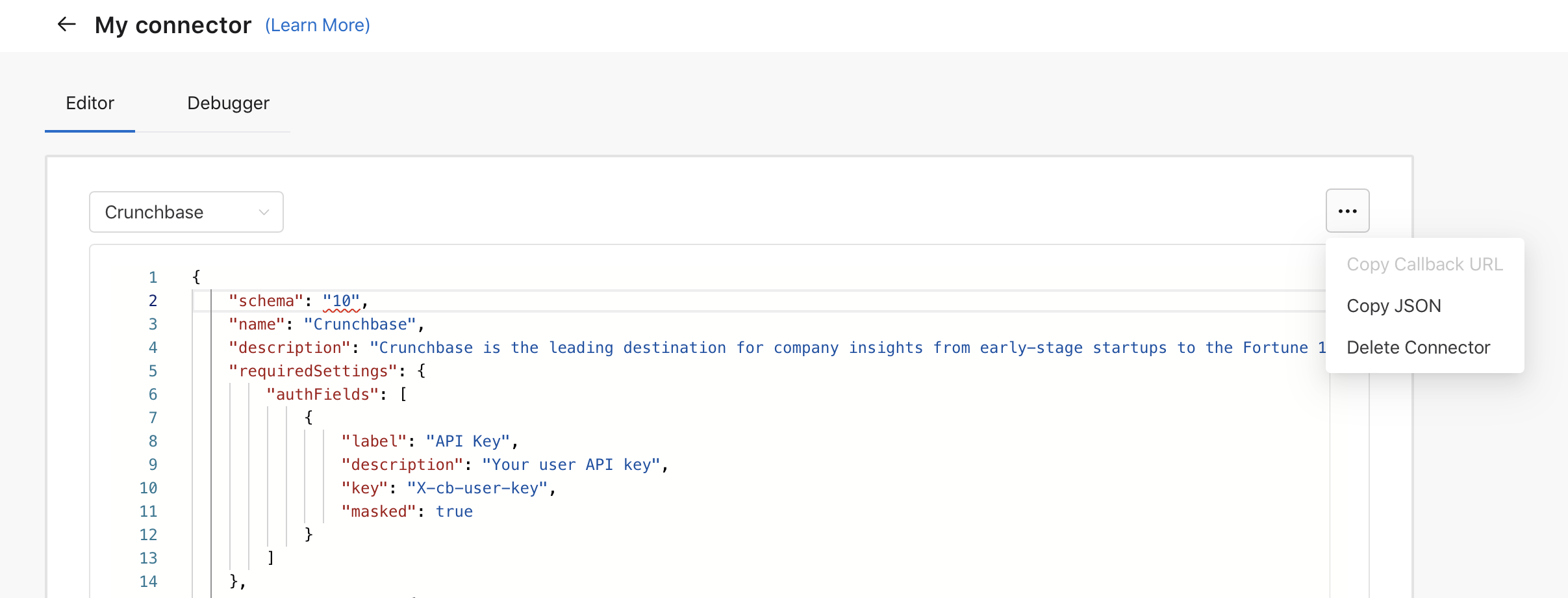Click the "API Key" label value
This screenshot has height=598, width=1568.
pos(468,441)
